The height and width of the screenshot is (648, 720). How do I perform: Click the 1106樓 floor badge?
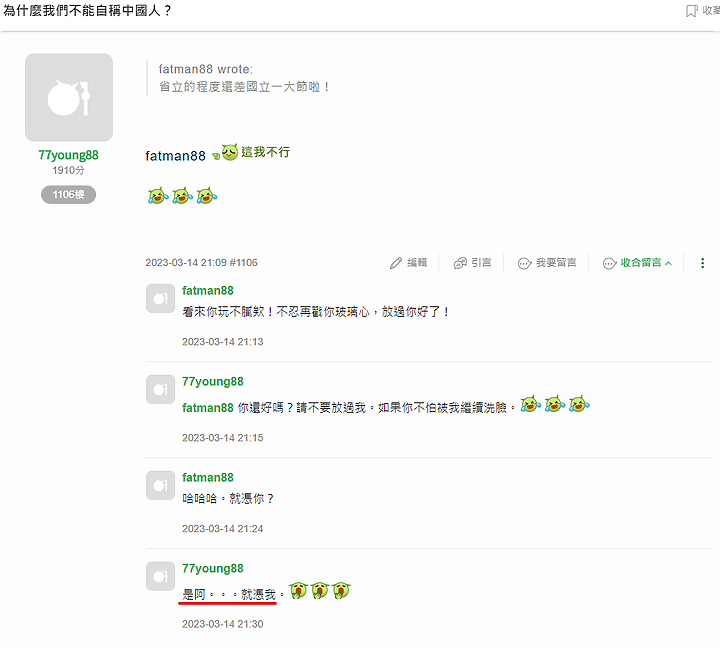[68, 195]
